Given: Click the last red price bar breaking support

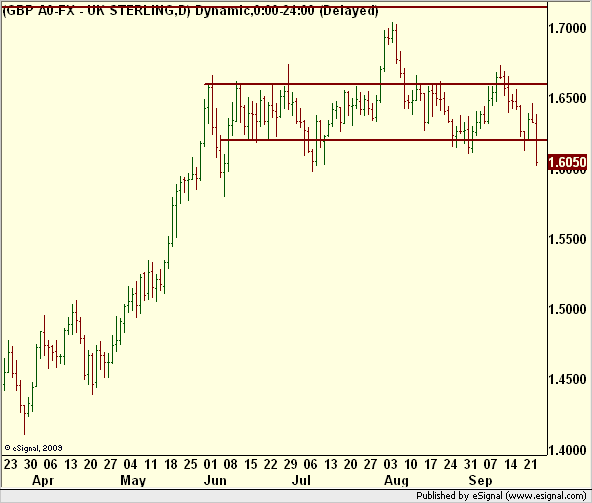Looking at the screenshot, I should pos(536,140).
